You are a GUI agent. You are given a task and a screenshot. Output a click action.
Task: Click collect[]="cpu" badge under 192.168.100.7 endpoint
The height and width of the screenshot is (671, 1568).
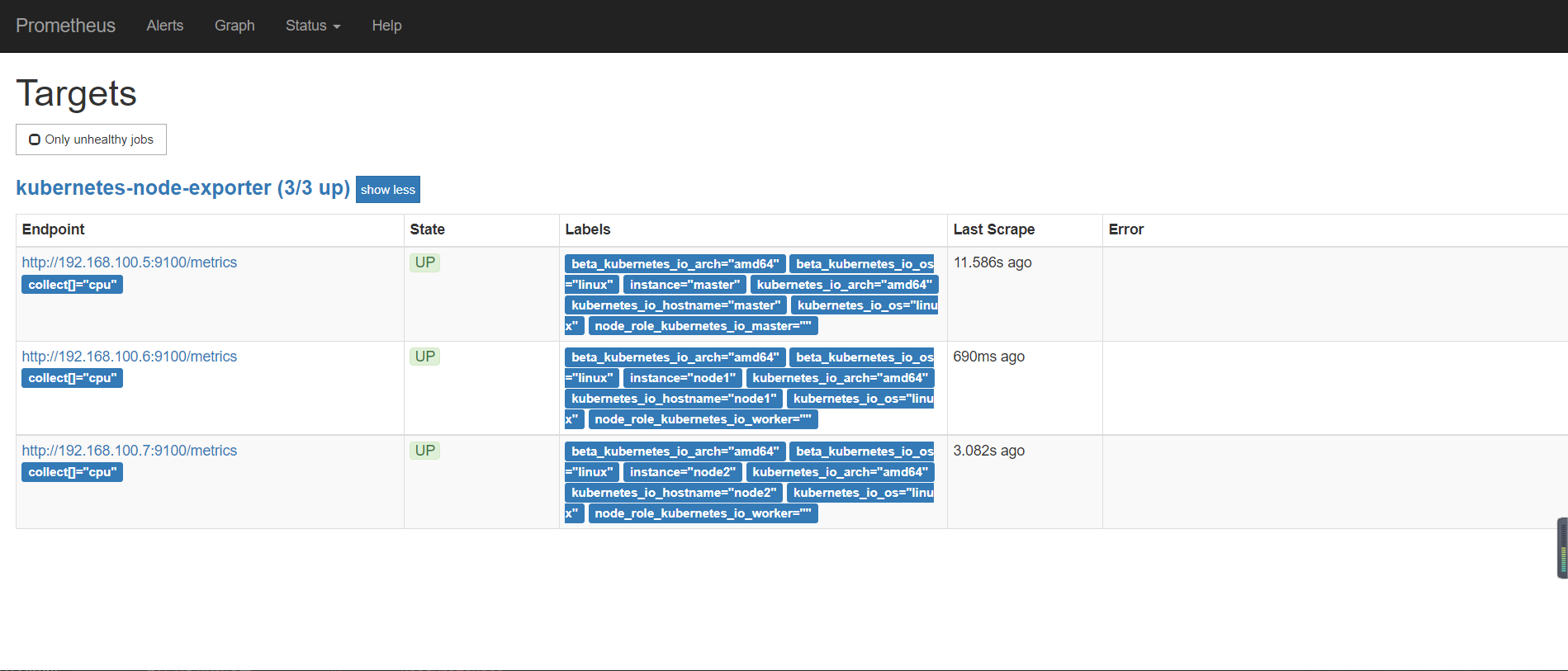click(x=73, y=472)
